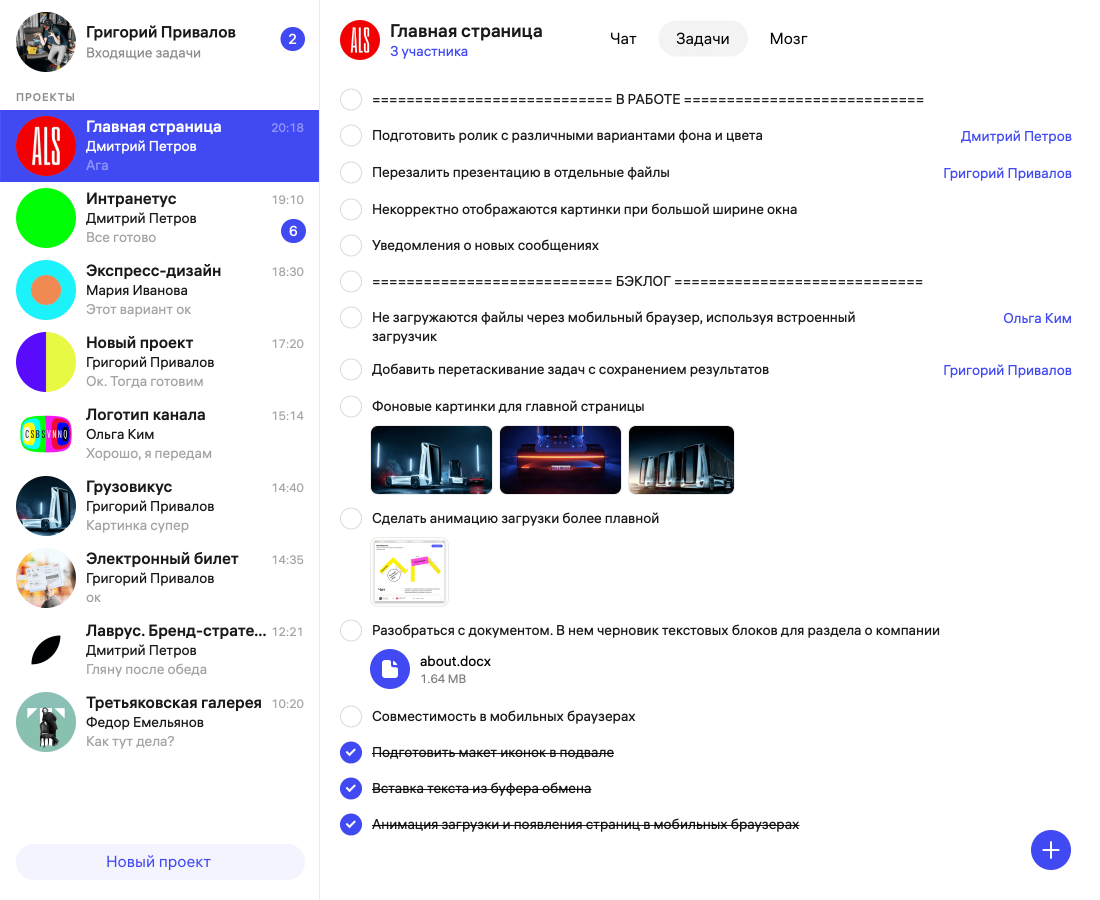Switch to the Мозг tab

pos(788,39)
